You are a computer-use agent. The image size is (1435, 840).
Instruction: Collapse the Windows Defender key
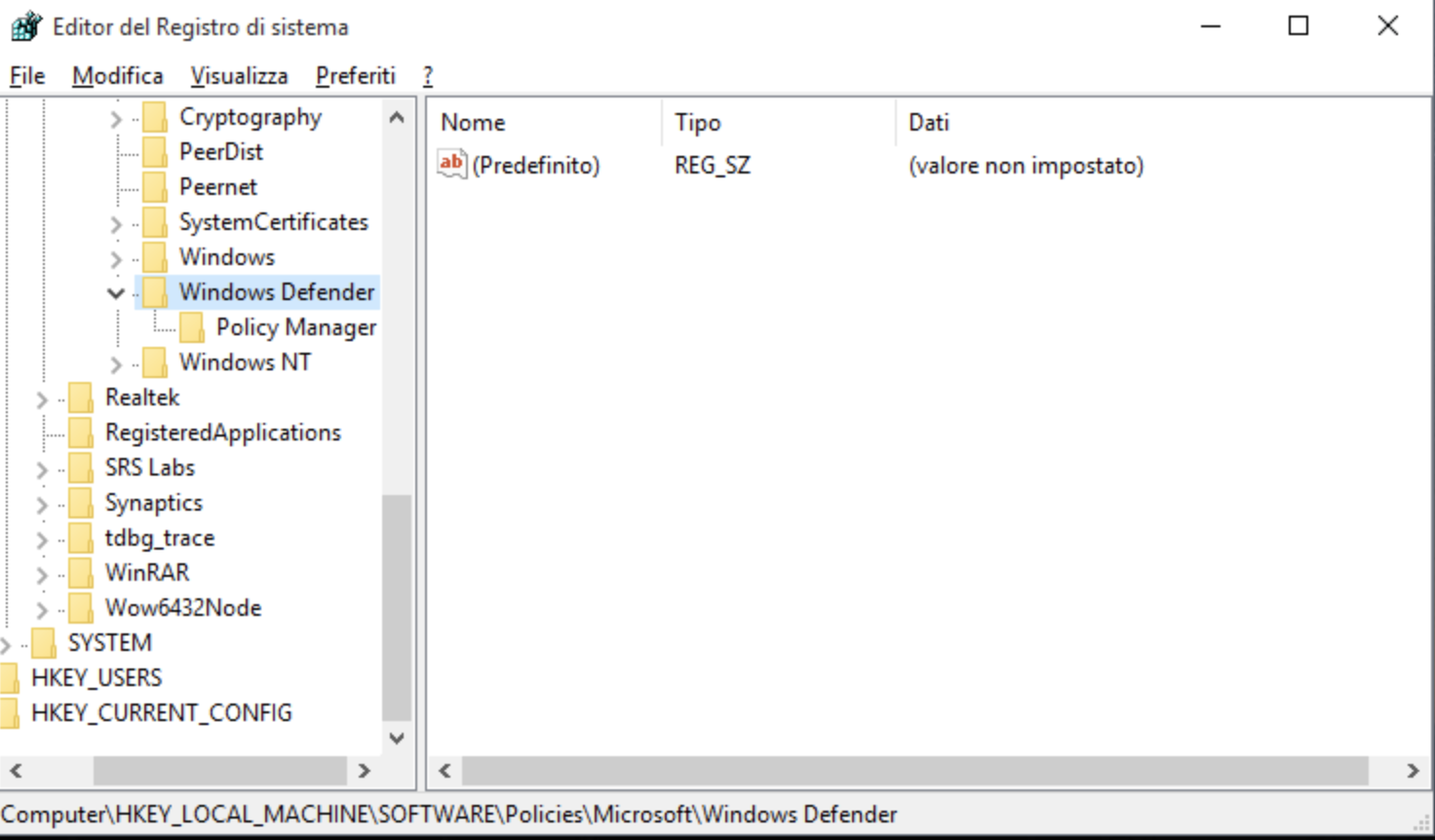point(116,292)
